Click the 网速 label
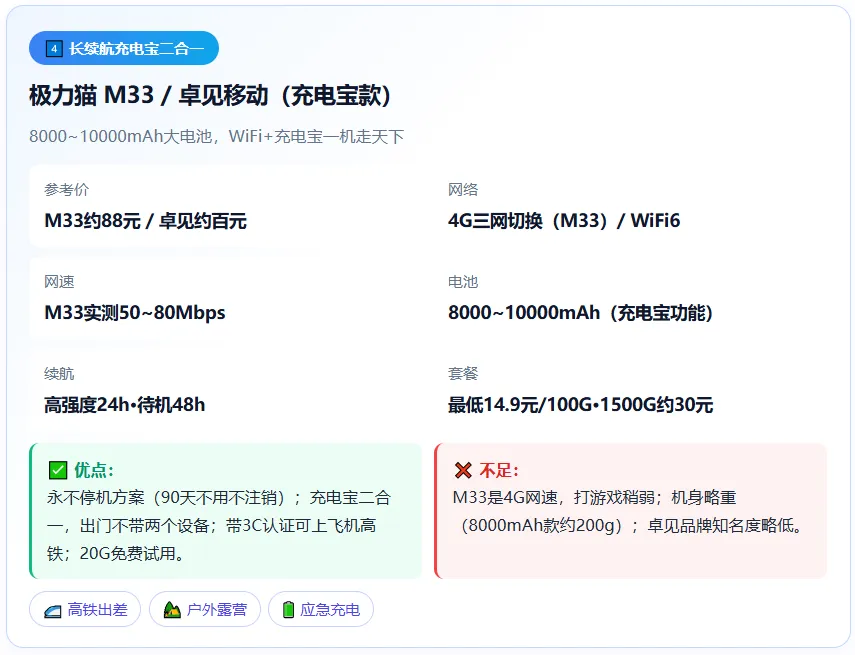Screen dimensions: 855x655 (59, 282)
